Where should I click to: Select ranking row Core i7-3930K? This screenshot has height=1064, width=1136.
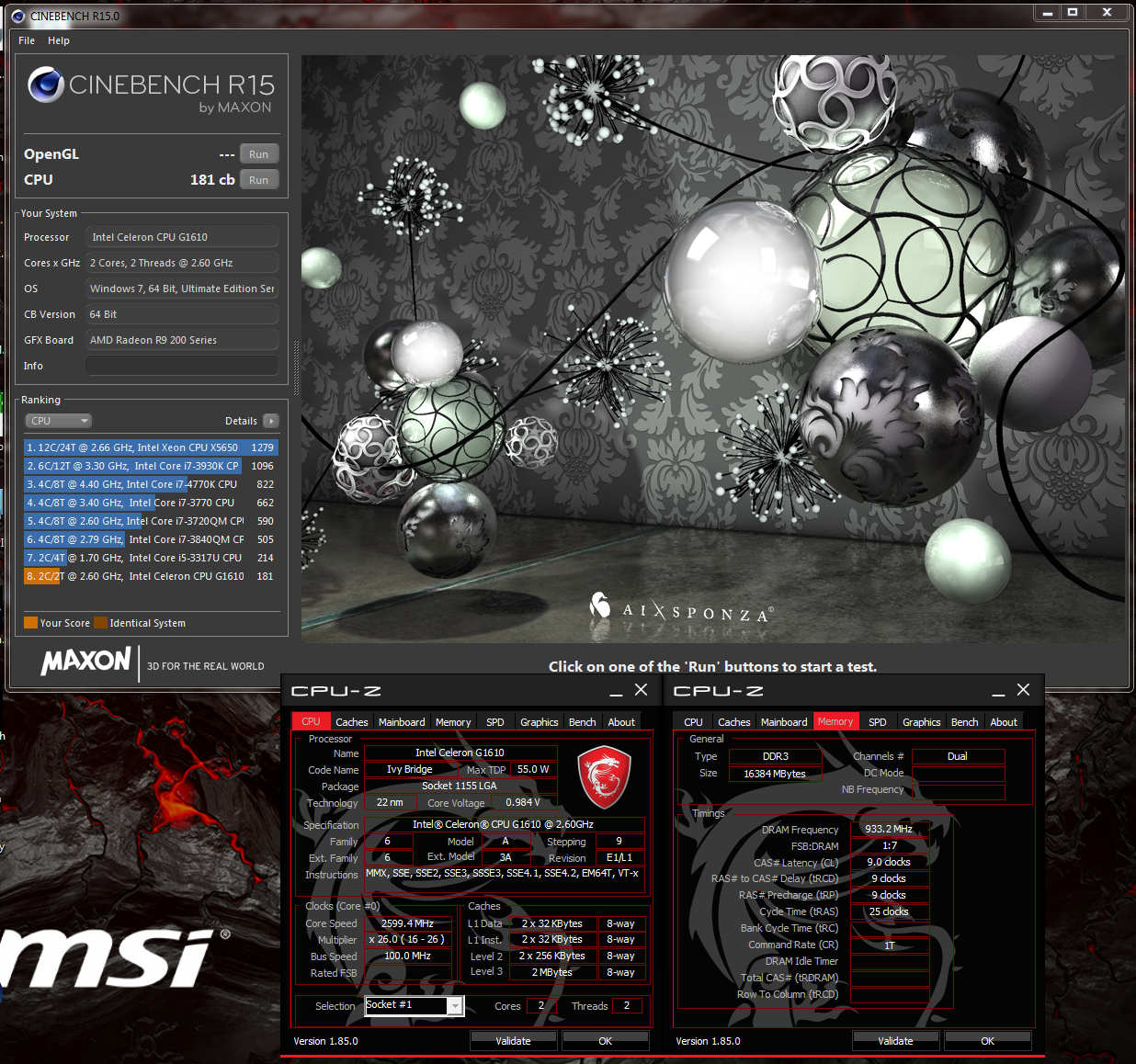click(152, 466)
